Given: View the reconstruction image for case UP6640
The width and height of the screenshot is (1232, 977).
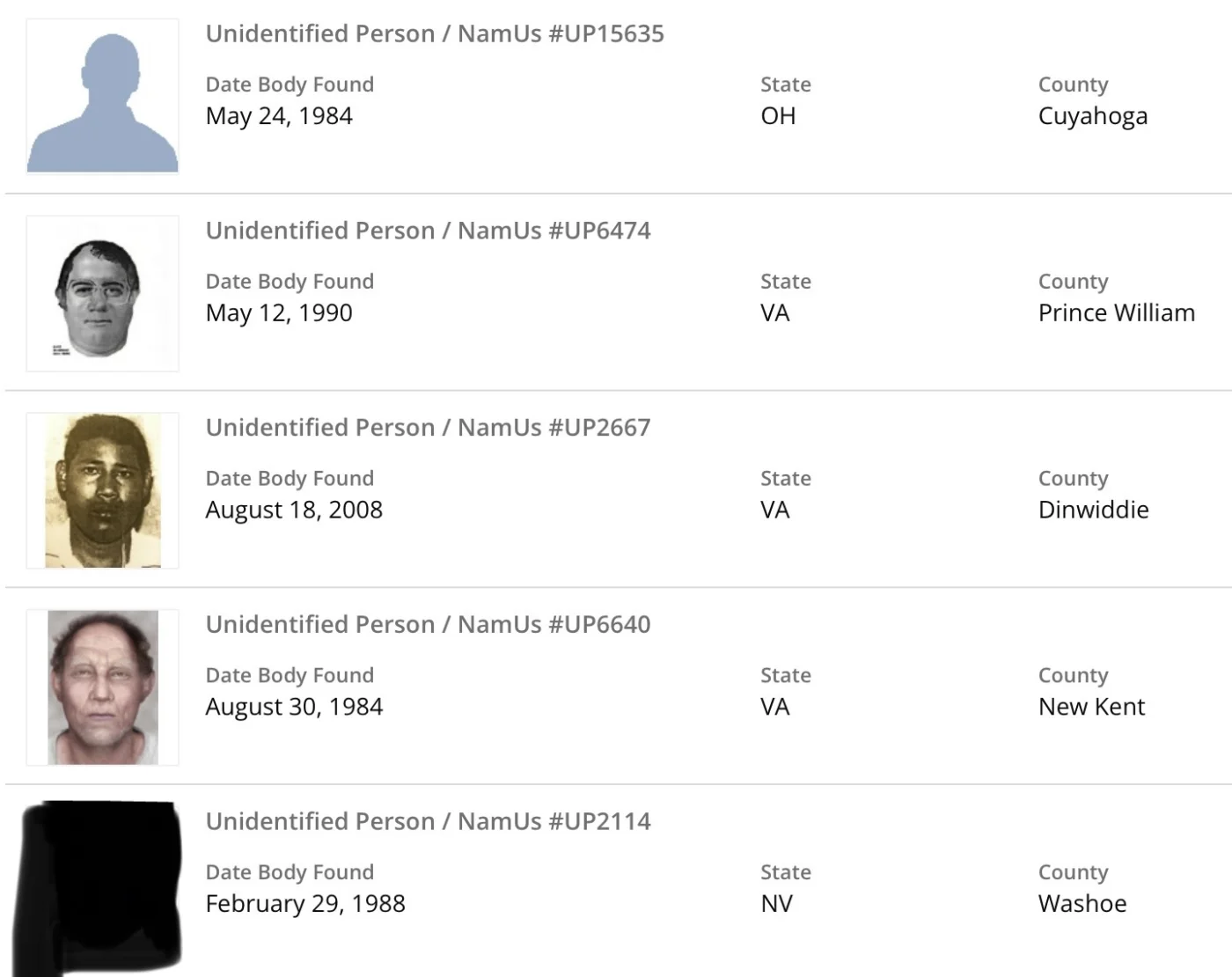Looking at the screenshot, I should pos(103,687).
